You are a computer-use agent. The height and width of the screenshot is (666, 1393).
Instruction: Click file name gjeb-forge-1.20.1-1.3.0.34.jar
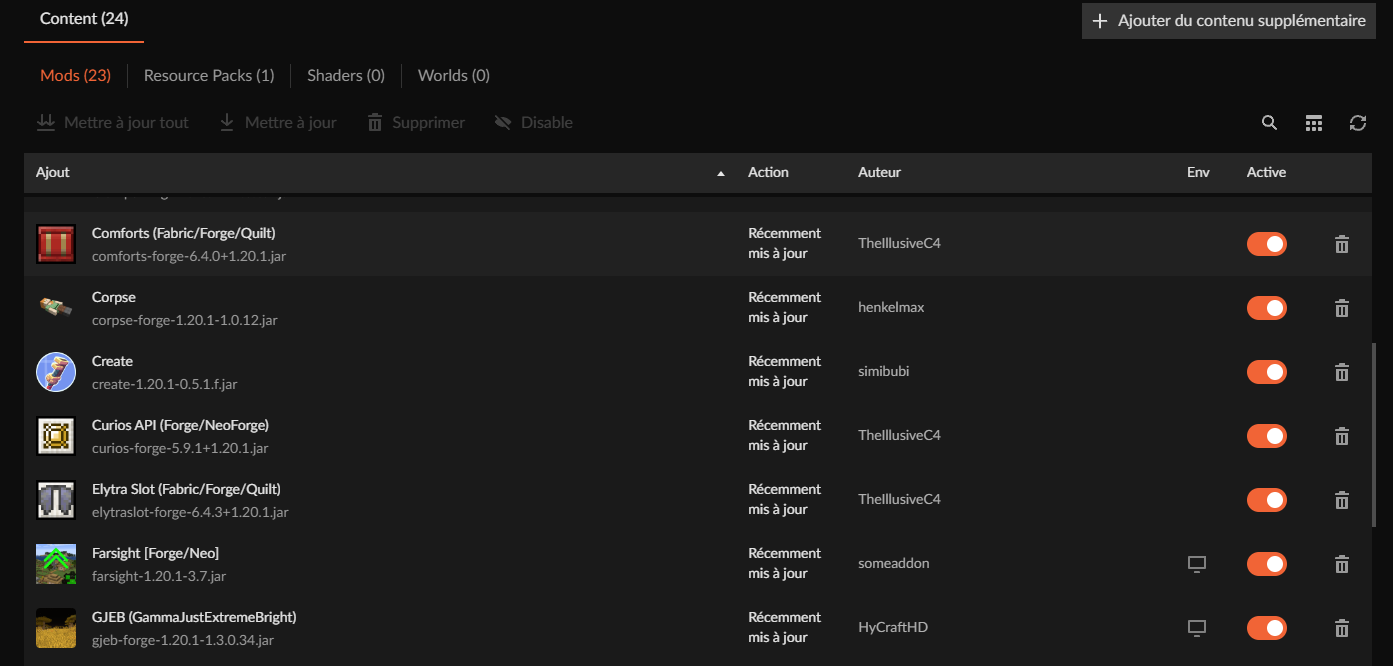[183, 640]
